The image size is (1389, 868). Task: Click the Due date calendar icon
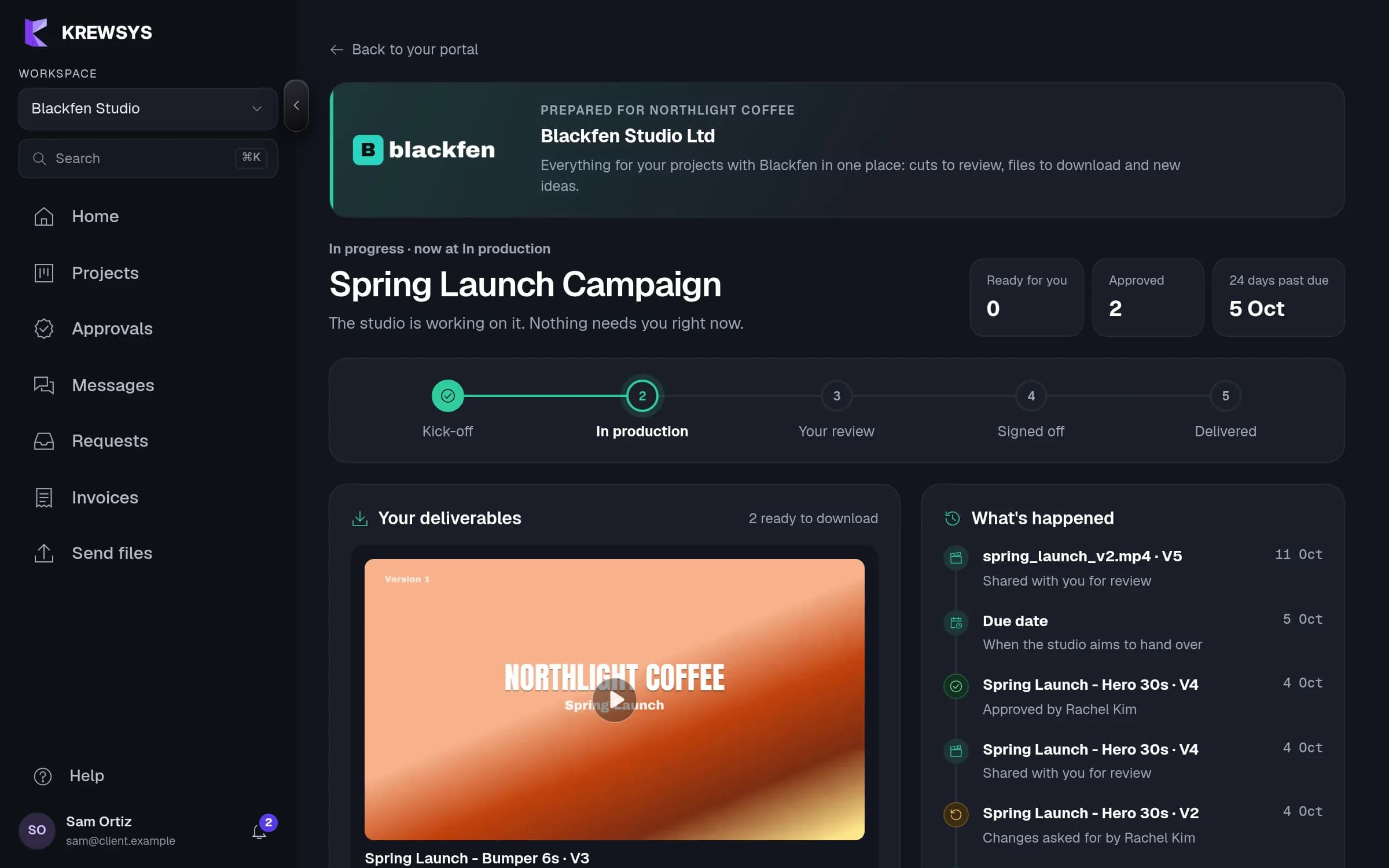[956, 623]
